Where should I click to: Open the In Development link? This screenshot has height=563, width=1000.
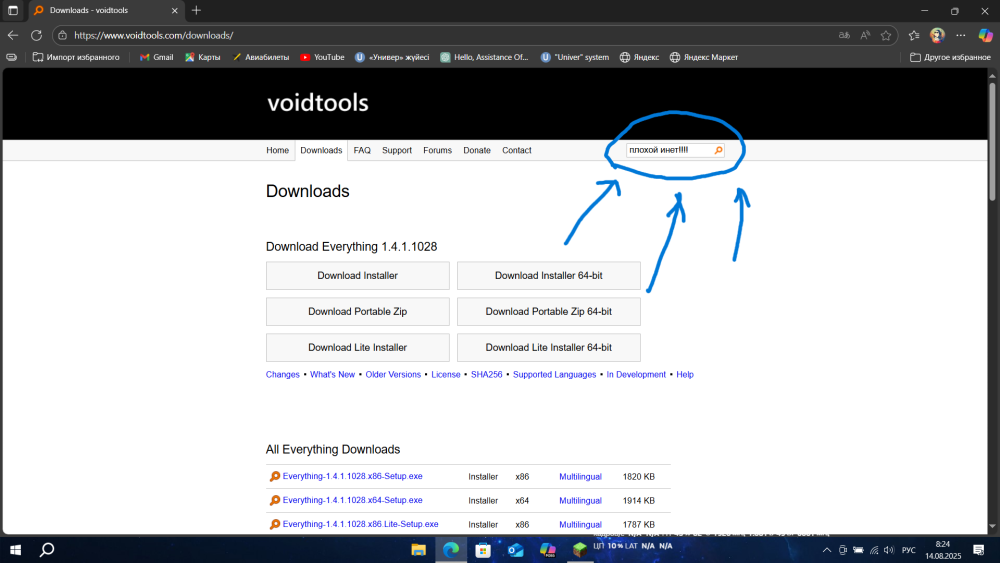[636, 374]
